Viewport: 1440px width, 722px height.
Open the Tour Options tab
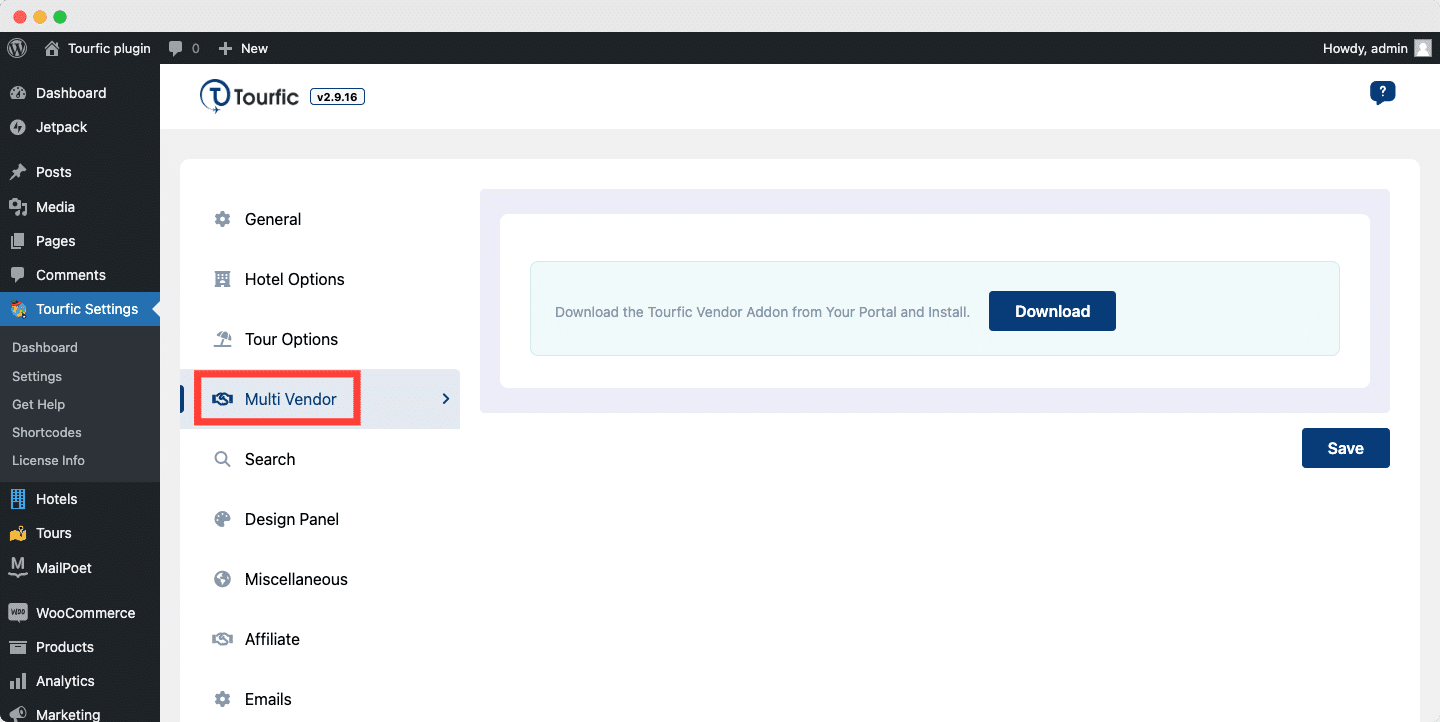pyautogui.click(x=320, y=339)
